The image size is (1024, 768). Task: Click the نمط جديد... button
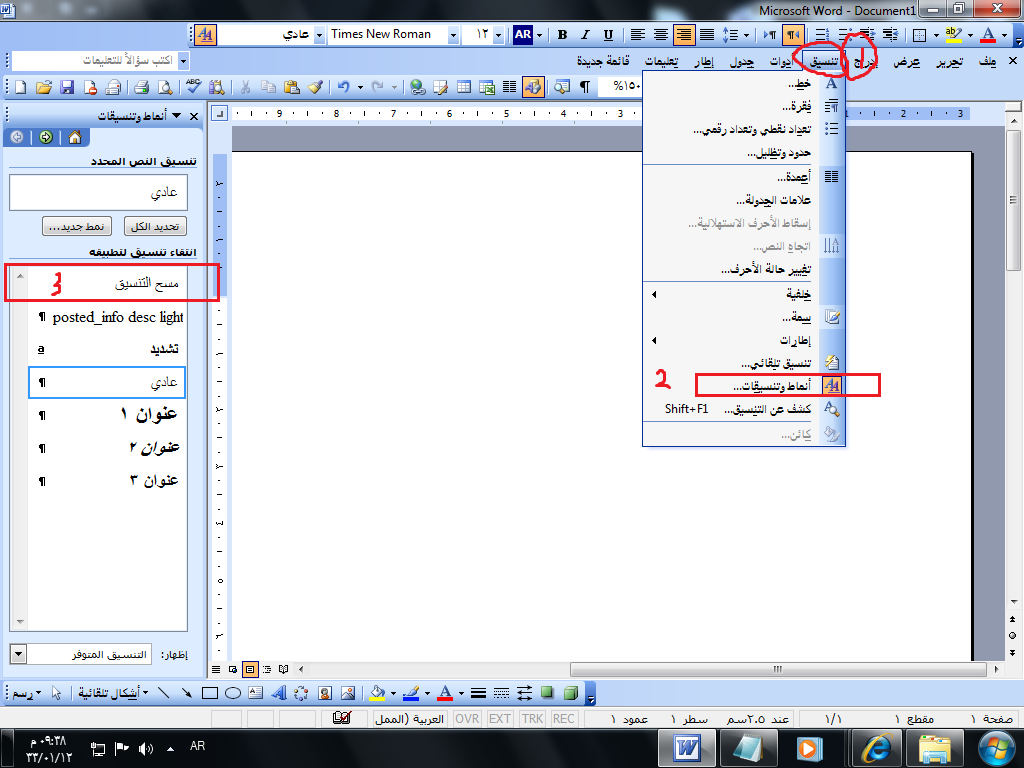pos(77,227)
